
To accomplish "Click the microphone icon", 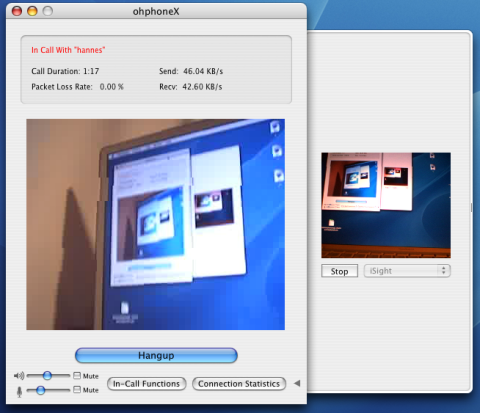I will point(19,392).
